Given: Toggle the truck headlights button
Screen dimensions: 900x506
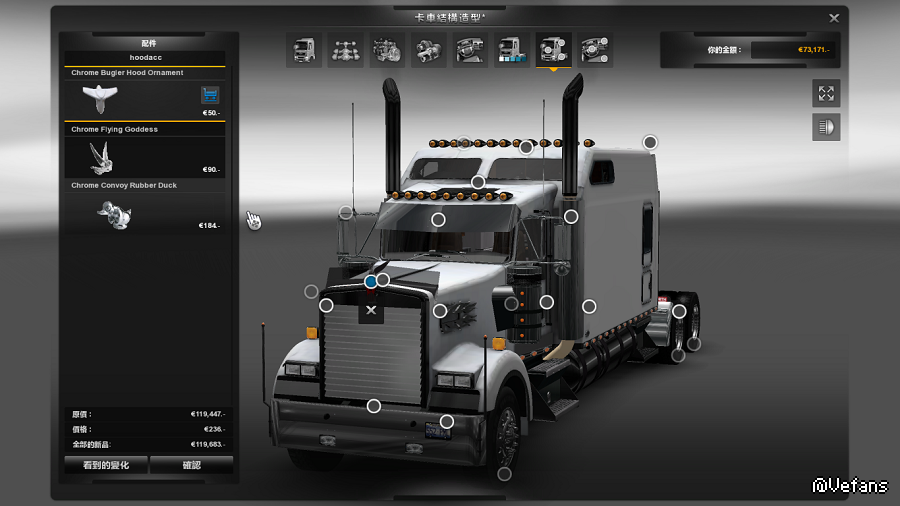Looking at the screenshot, I should tap(826, 127).
